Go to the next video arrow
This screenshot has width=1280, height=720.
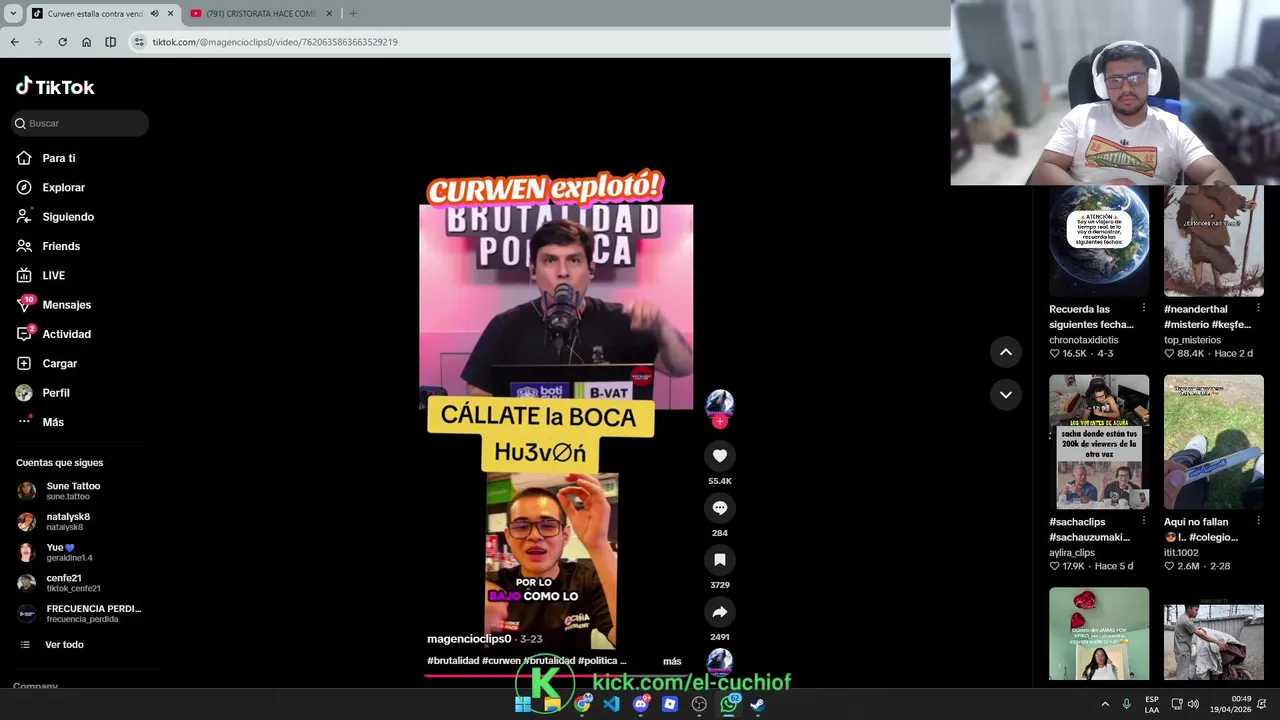[1006, 395]
